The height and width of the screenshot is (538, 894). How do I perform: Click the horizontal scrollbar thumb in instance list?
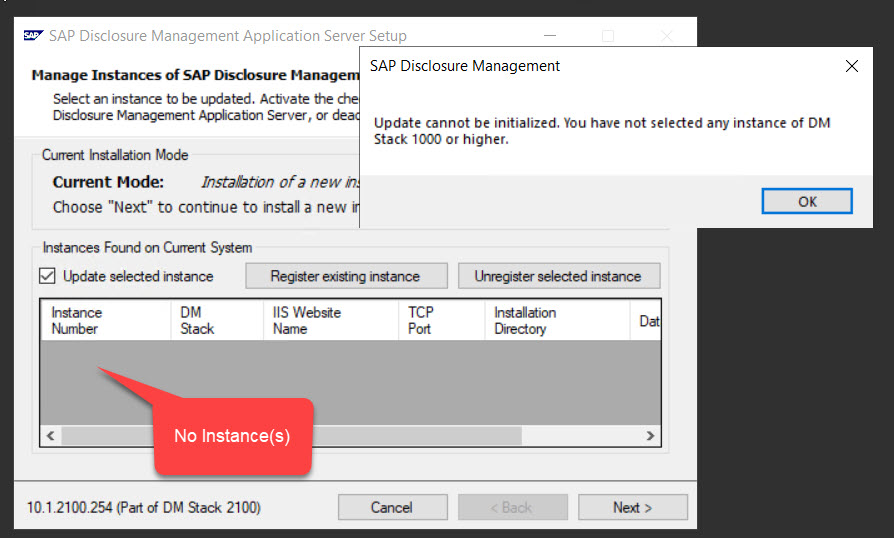[x=291, y=436]
